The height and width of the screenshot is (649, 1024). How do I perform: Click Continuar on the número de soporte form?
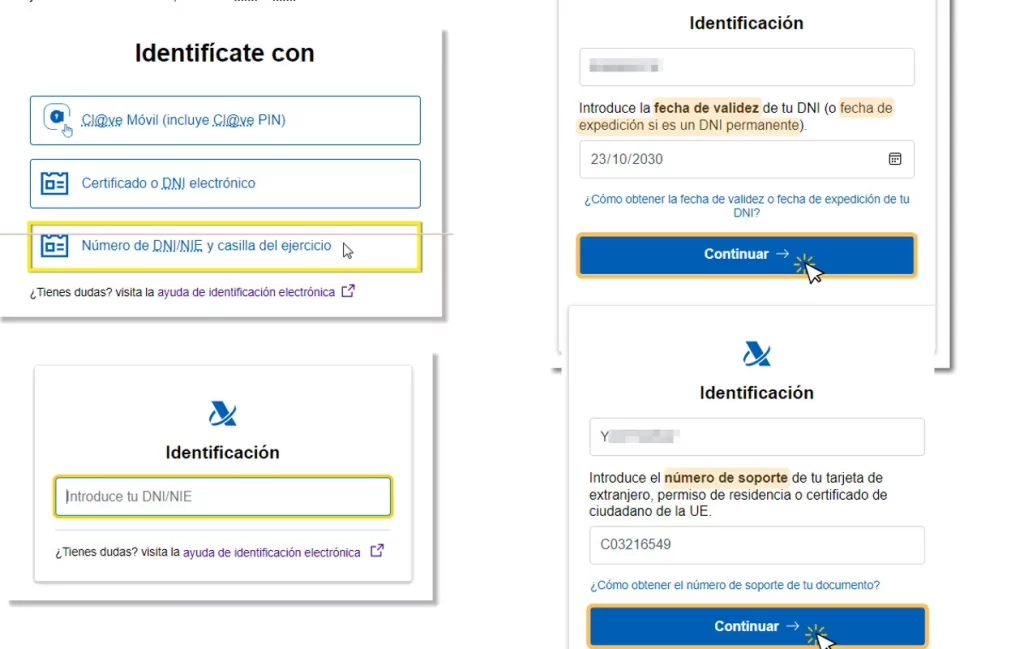[756, 626]
